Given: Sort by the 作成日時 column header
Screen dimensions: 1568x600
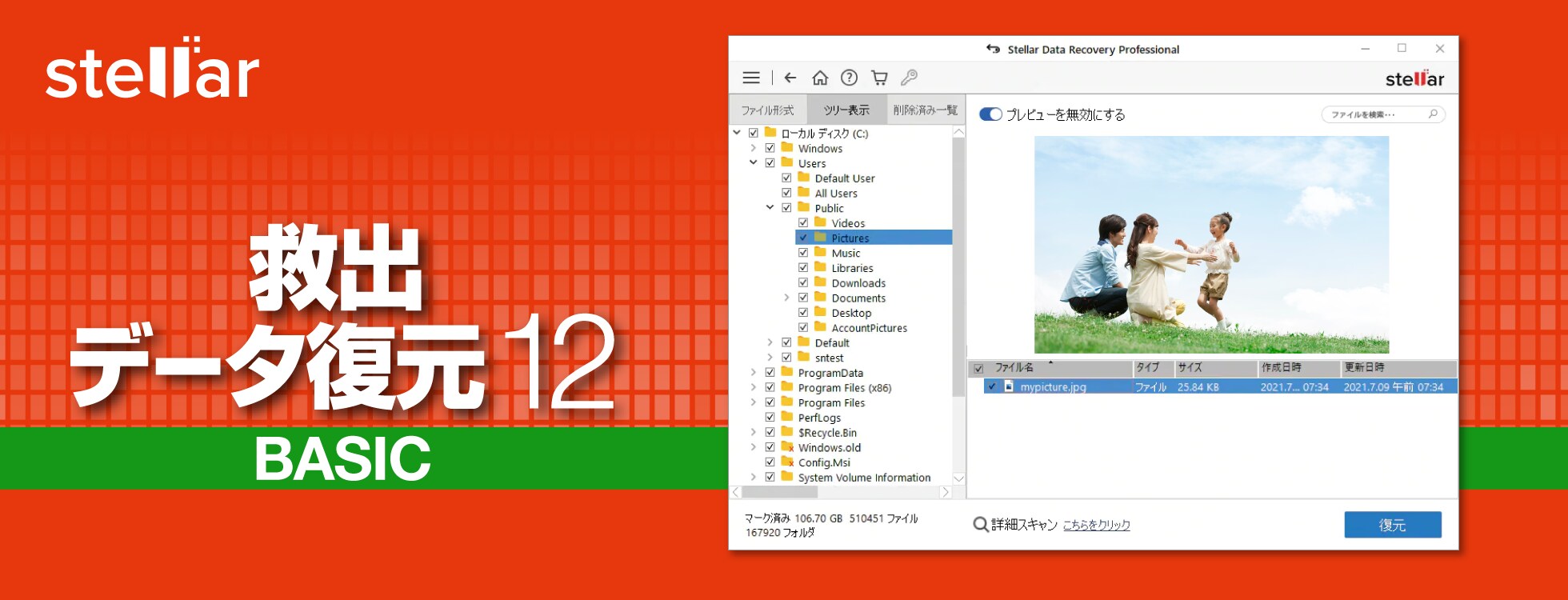Looking at the screenshot, I should (1299, 368).
